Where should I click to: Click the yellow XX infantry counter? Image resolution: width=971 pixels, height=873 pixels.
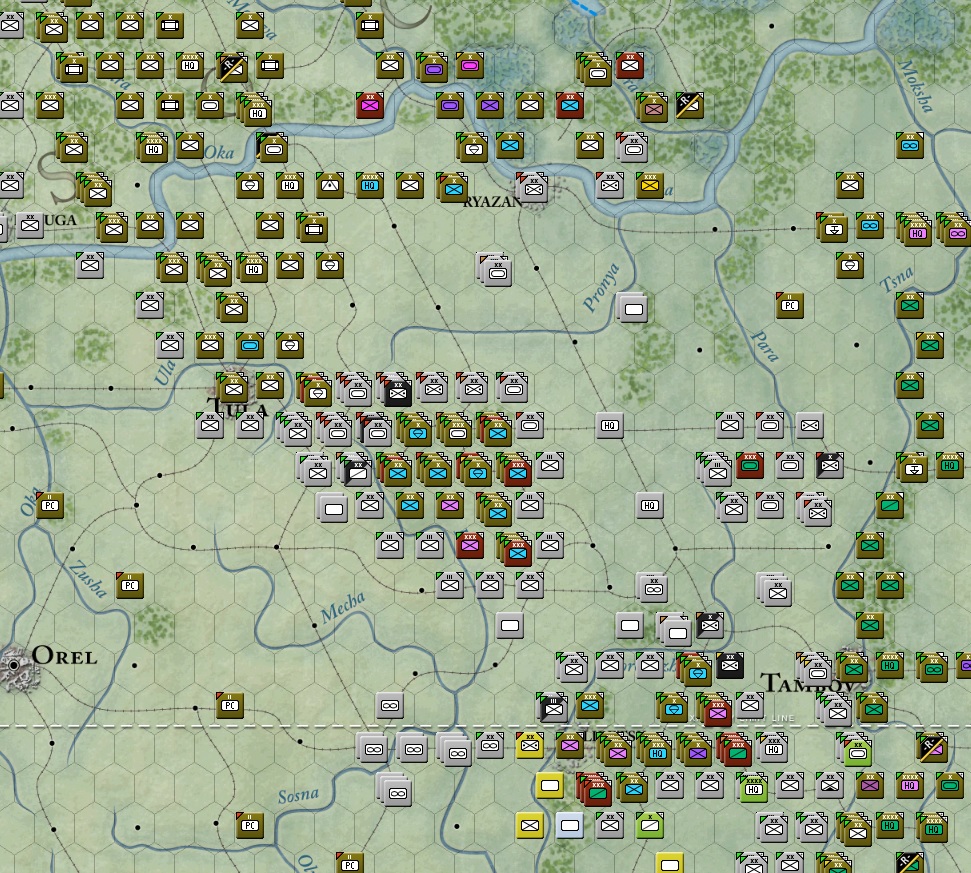pos(529,745)
